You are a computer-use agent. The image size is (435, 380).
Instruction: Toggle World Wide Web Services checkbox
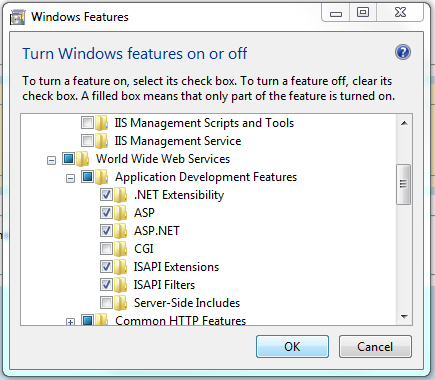click(68, 159)
